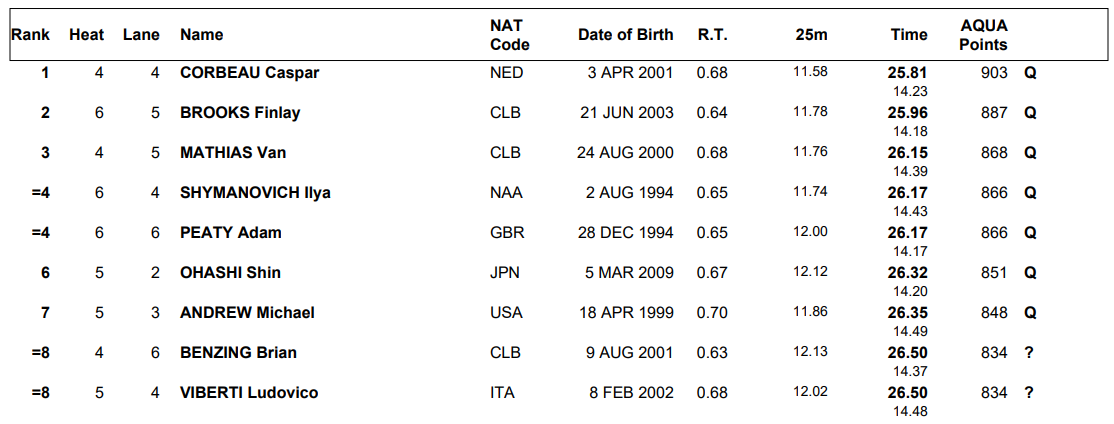Click the winning time 25.81

909,73
